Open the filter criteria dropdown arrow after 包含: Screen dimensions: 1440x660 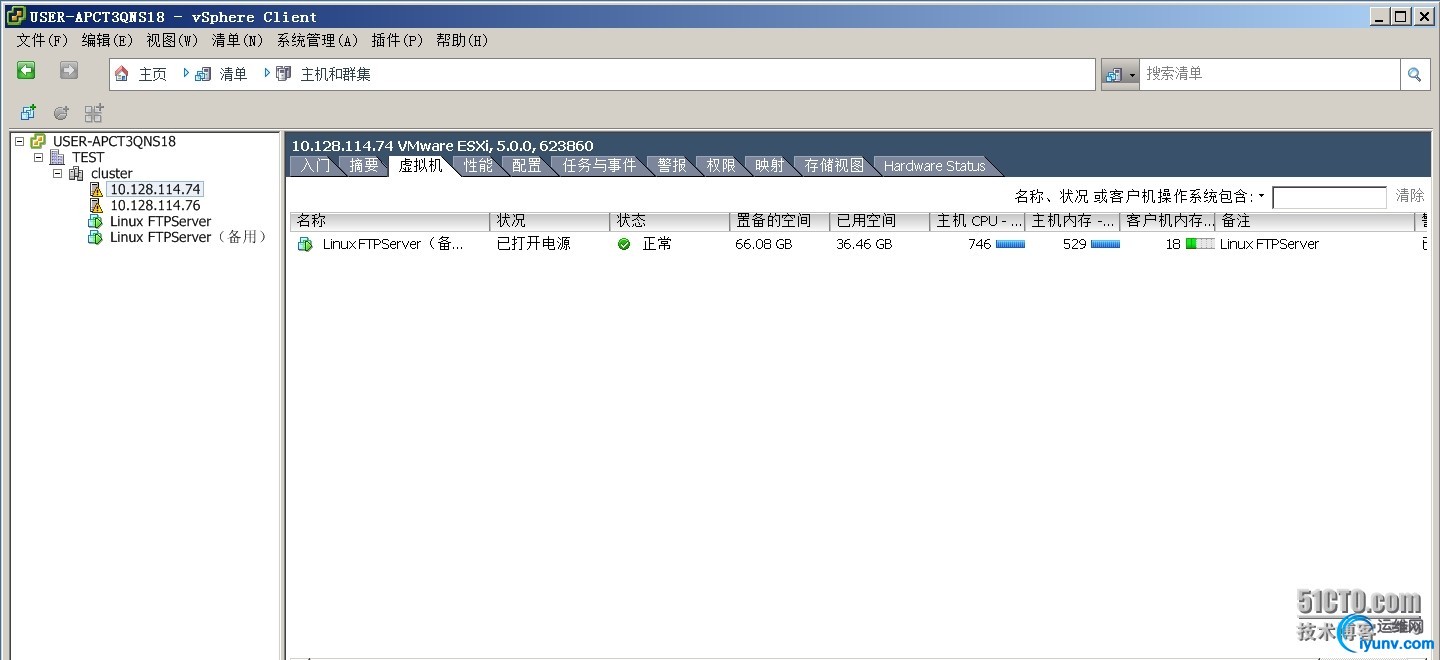point(1261,196)
